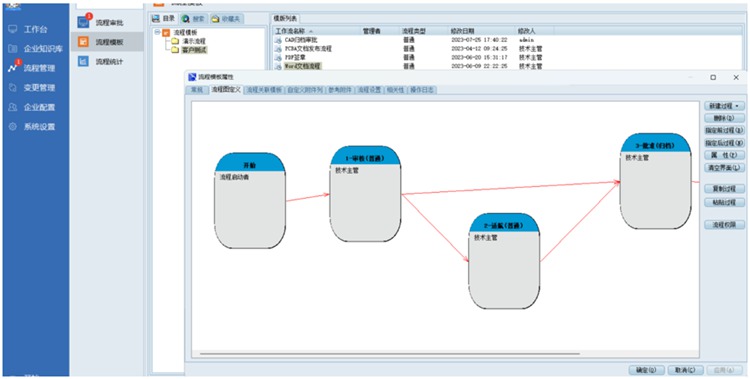Open the 搜索 tab next to 目录

pos(194,19)
